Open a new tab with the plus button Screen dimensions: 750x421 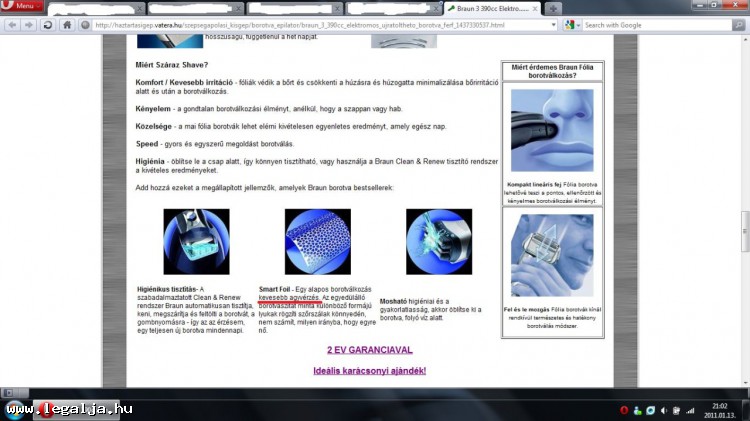(553, 8)
